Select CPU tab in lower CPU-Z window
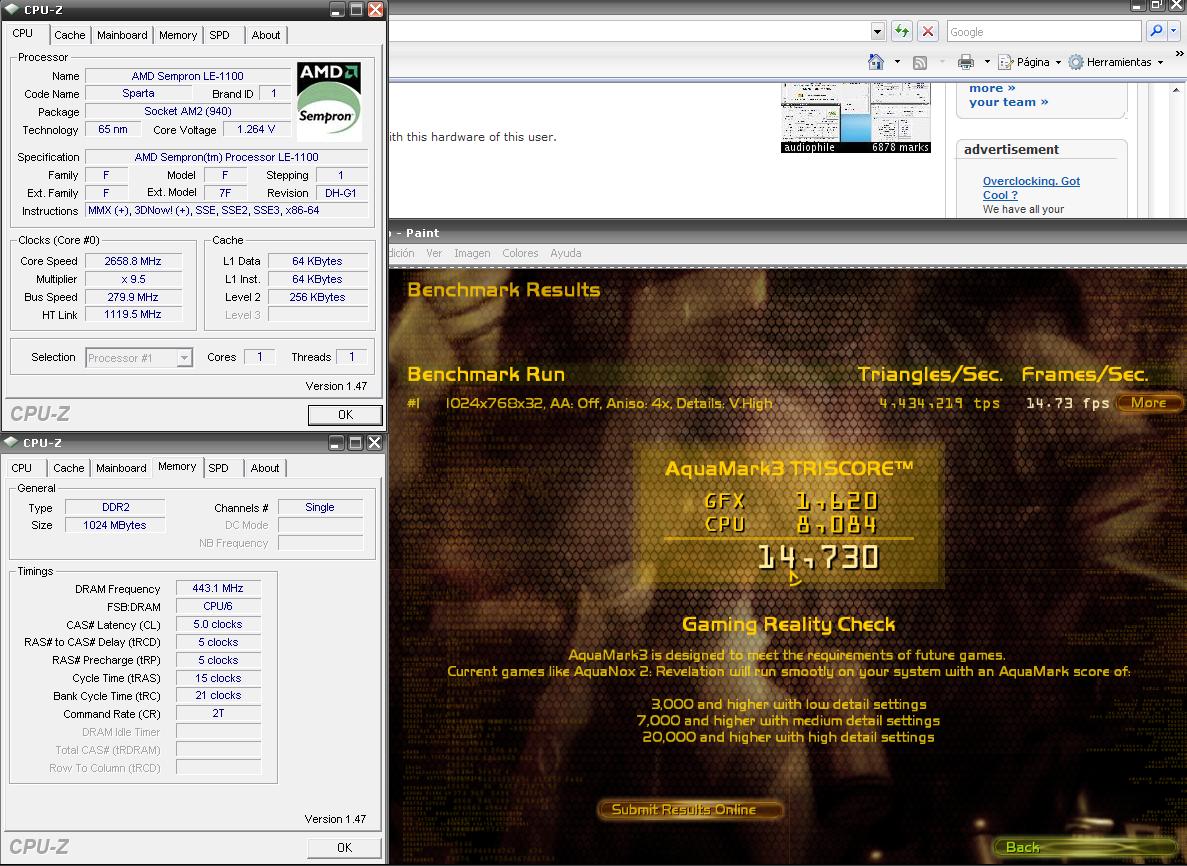1187x866 pixels. pos(22,468)
